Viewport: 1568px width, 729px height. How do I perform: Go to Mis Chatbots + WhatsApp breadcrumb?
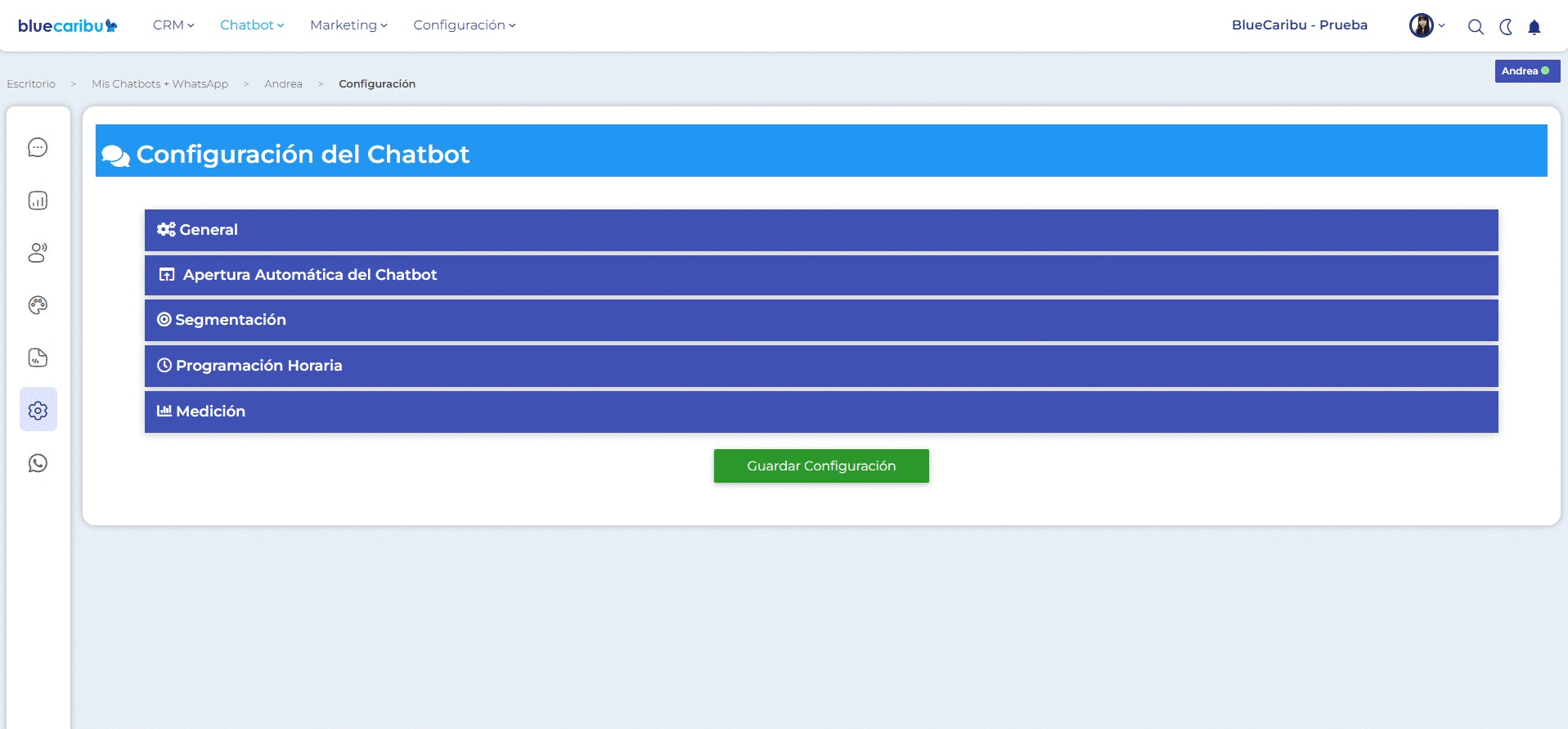[x=160, y=83]
